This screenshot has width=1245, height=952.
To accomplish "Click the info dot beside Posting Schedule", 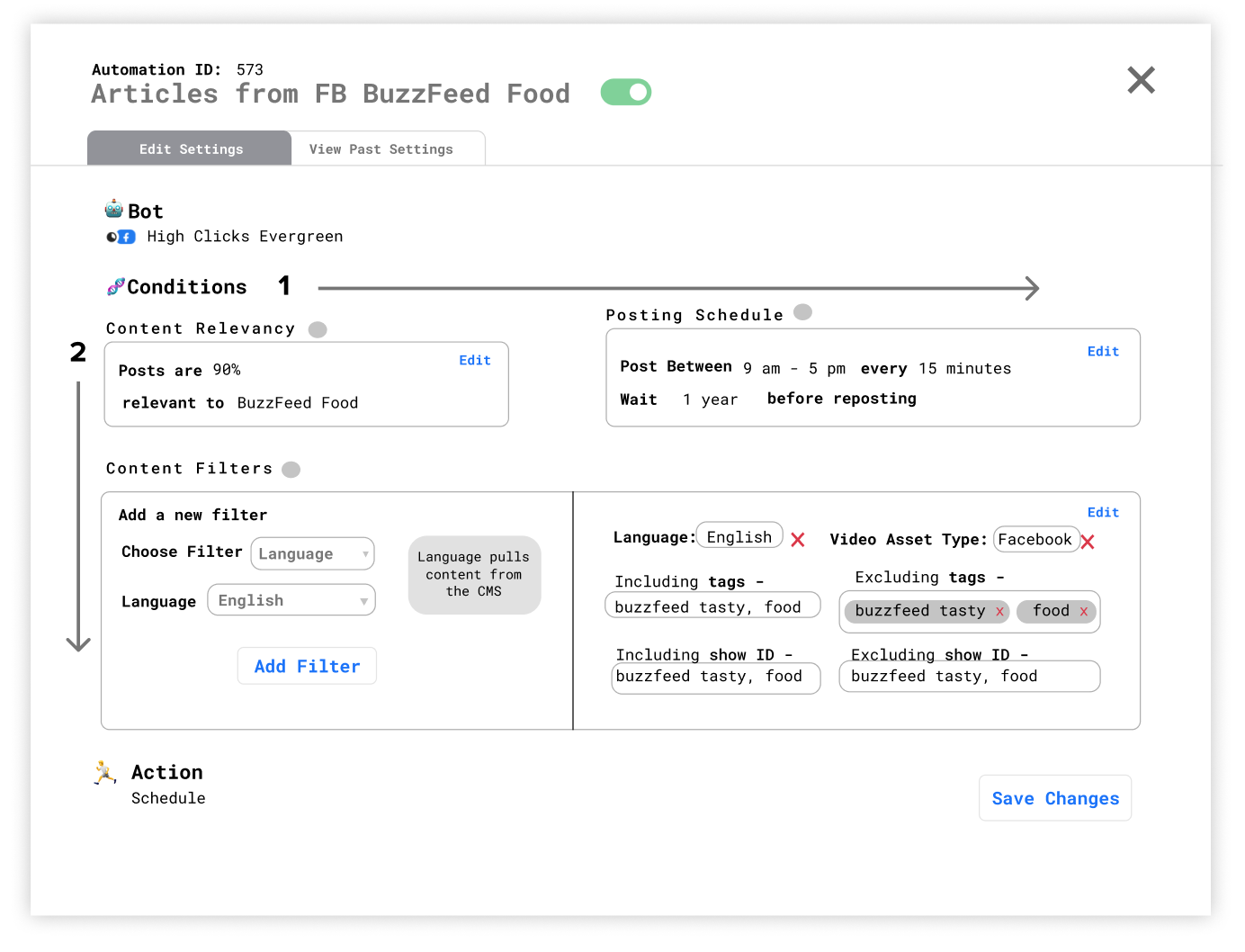I will pyautogui.click(x=803, y=312).
